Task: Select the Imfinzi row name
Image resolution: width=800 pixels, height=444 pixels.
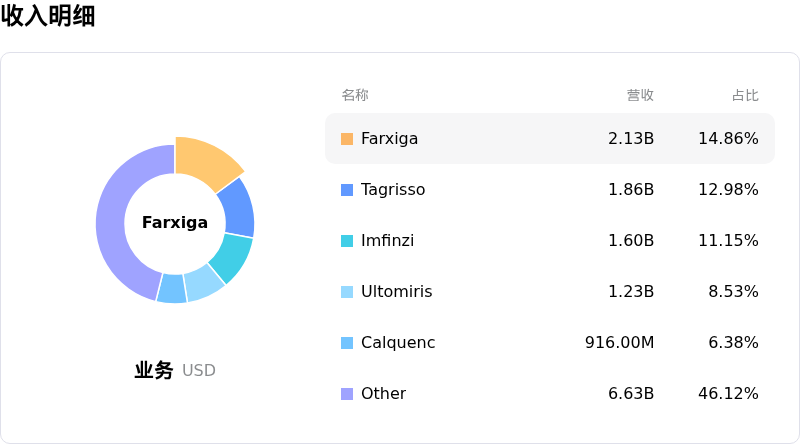Action: [x=387, y=241]
